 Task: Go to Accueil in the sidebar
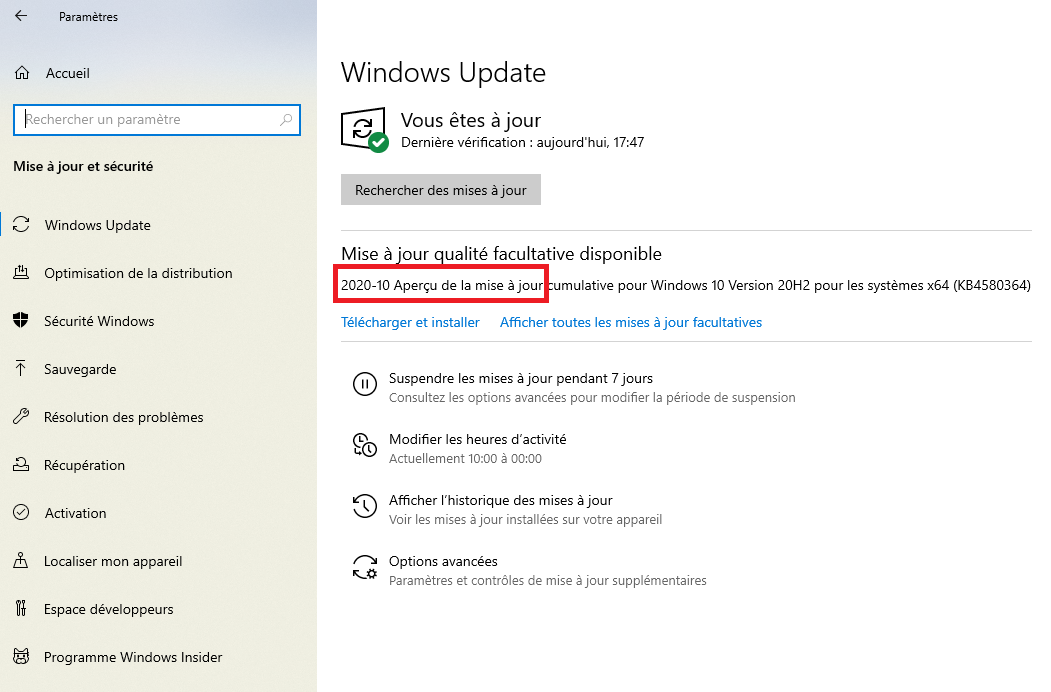pyautogui.click(x=67, y=73)
